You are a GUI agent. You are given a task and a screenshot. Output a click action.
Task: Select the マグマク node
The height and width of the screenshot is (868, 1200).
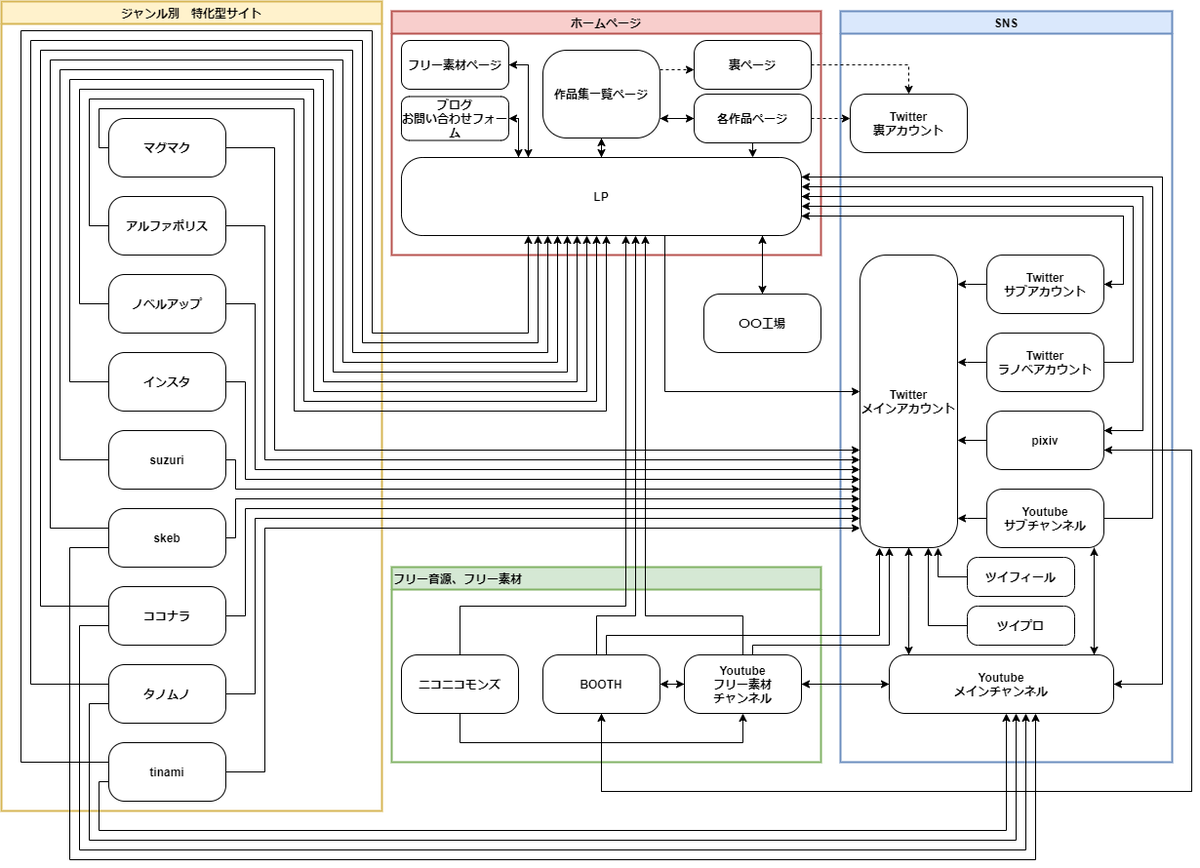pyautogui.click(x=167, y=148)
